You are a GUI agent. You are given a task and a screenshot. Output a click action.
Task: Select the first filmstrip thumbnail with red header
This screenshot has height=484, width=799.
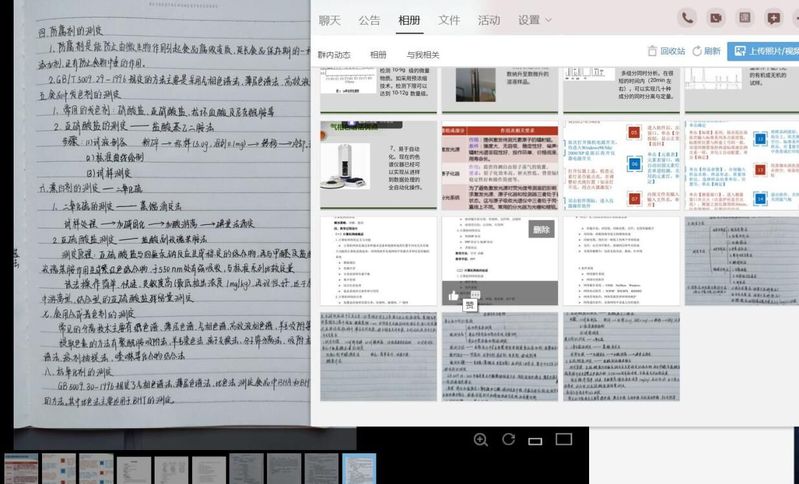(21, 469)
